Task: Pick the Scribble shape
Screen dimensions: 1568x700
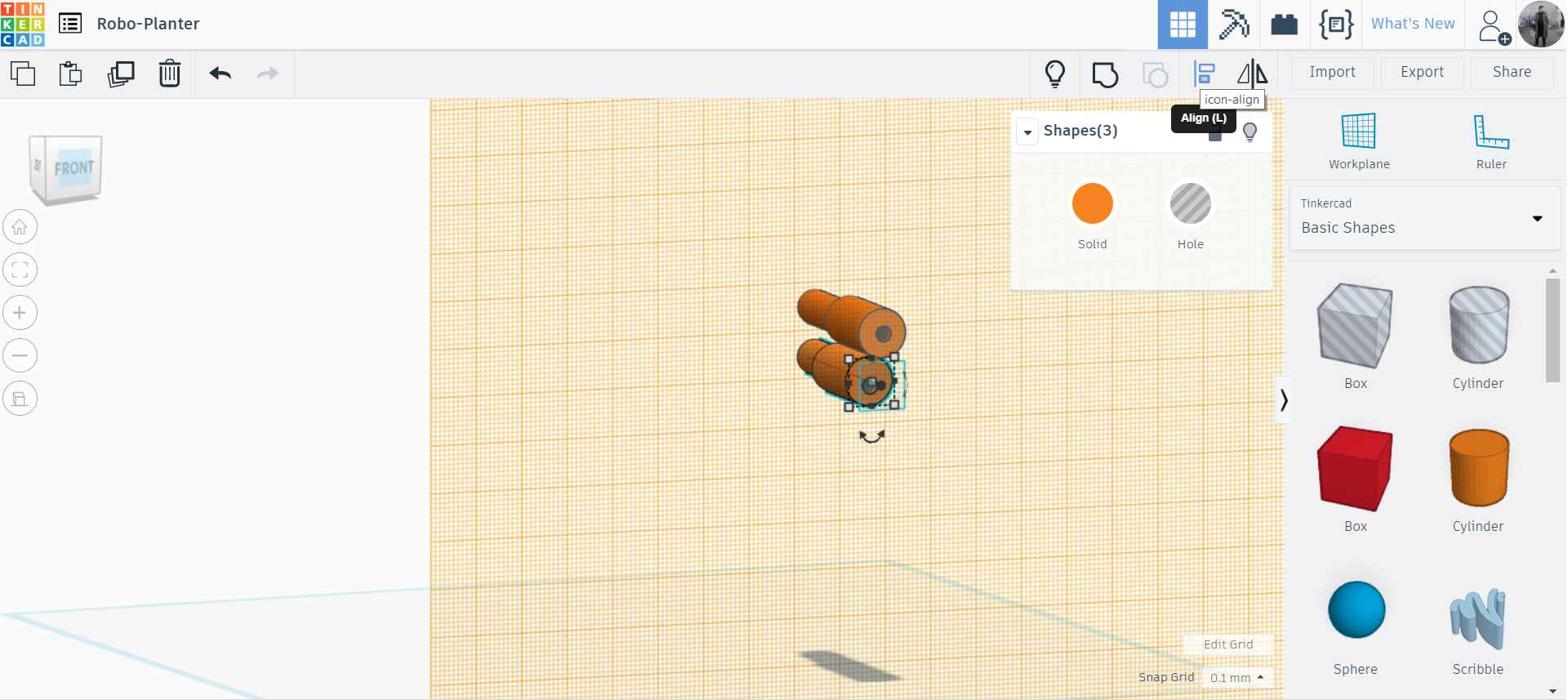Action: (1477, 618)
